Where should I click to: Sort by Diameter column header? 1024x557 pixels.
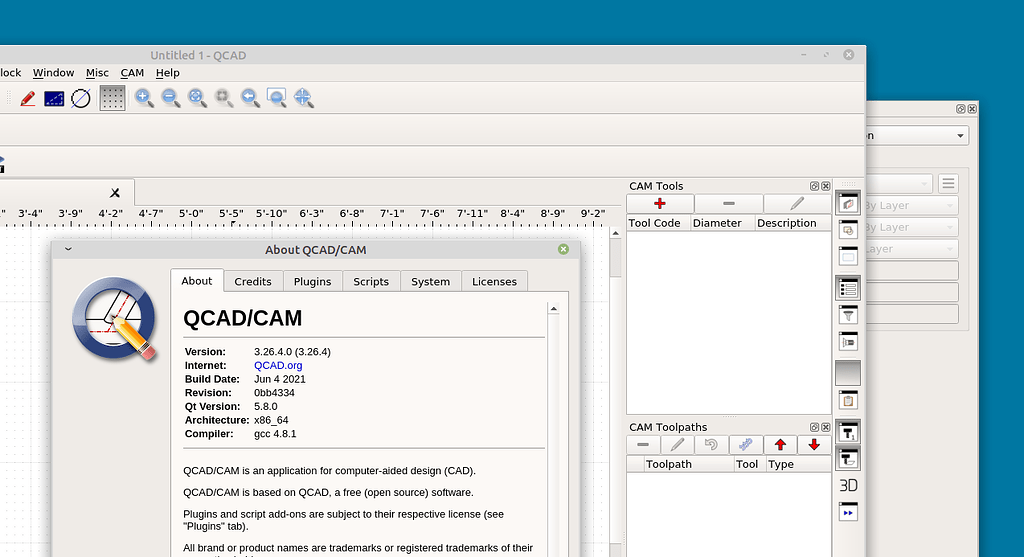click(x=722, y=223)
